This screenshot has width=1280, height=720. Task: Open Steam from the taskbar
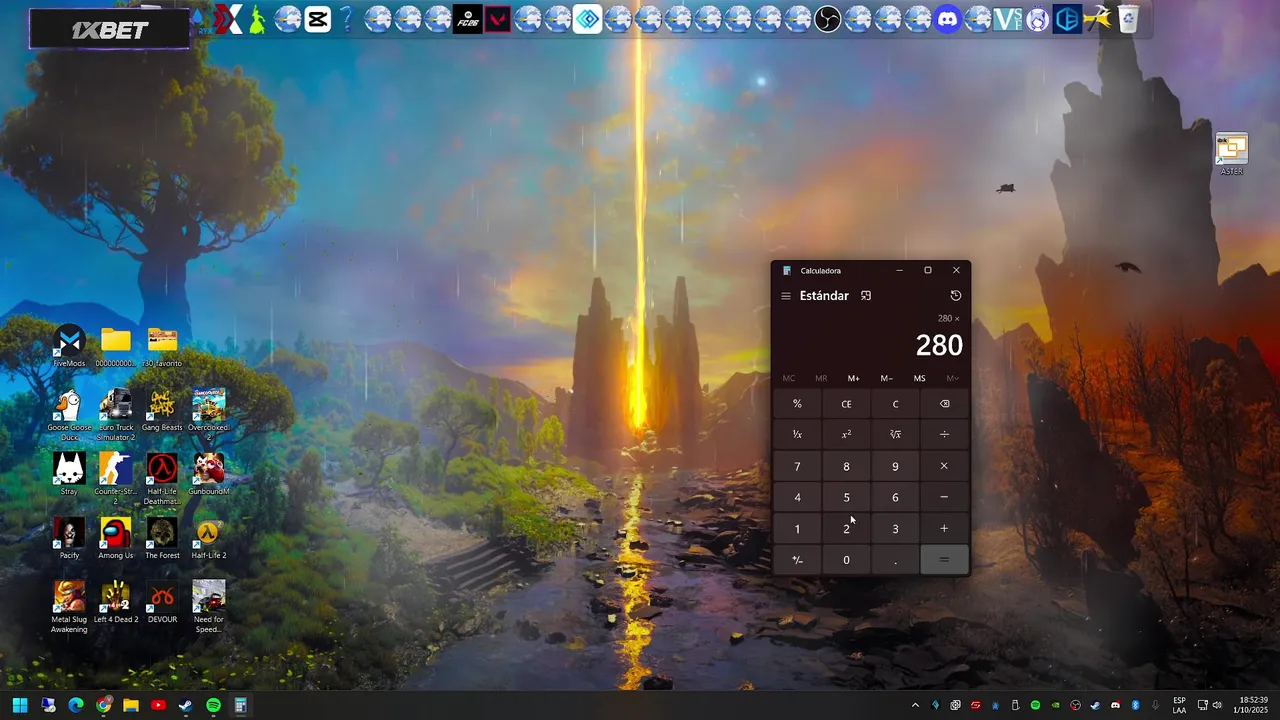coord(185,705)
